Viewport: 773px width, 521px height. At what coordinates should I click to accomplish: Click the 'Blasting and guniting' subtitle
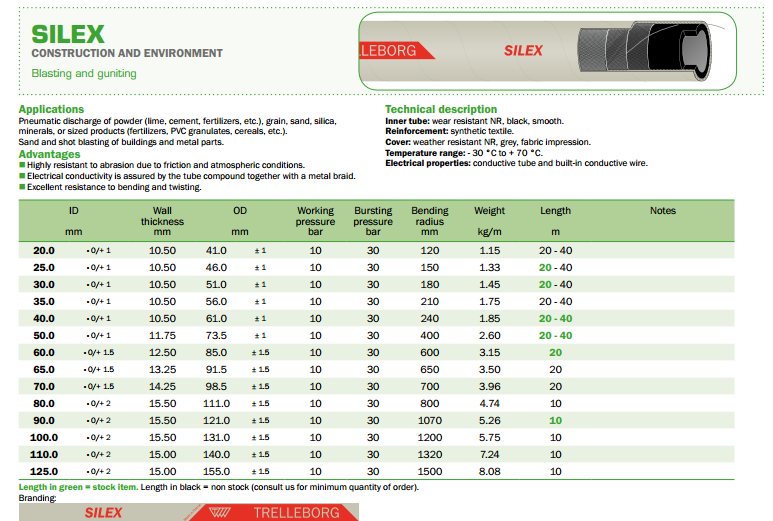(x=84, y=73)
